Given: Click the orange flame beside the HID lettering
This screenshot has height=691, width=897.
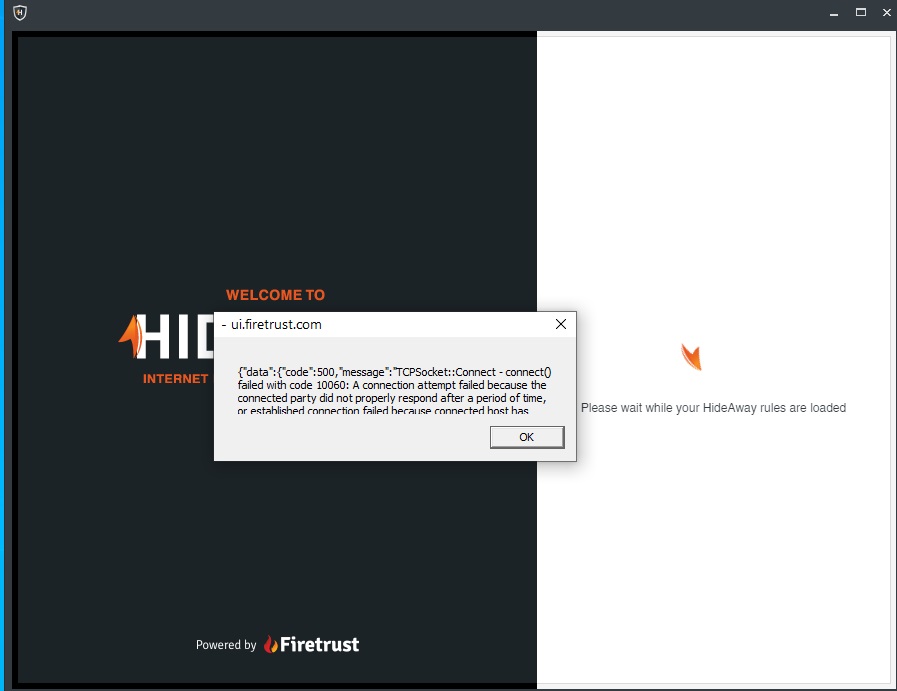Looking at the screenshot, I should click(x=132, y=336).
